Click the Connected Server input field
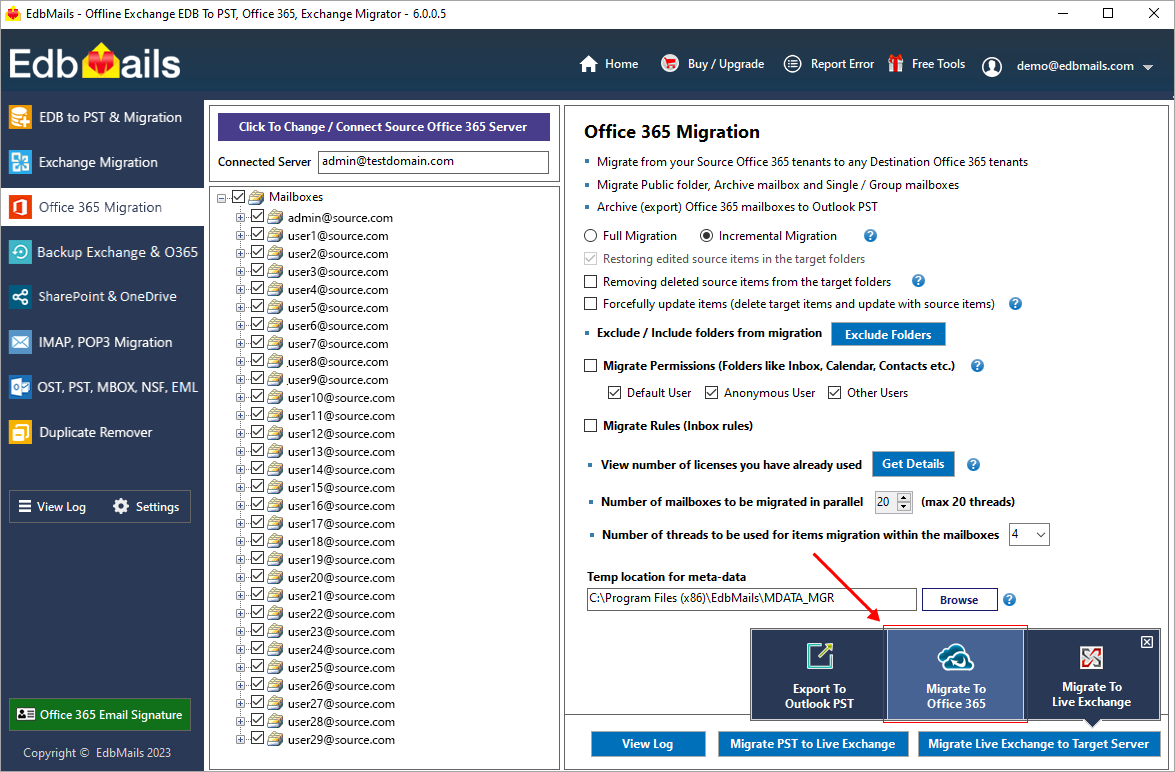This screenshot has width=1175, height=772. coord(433,162)
